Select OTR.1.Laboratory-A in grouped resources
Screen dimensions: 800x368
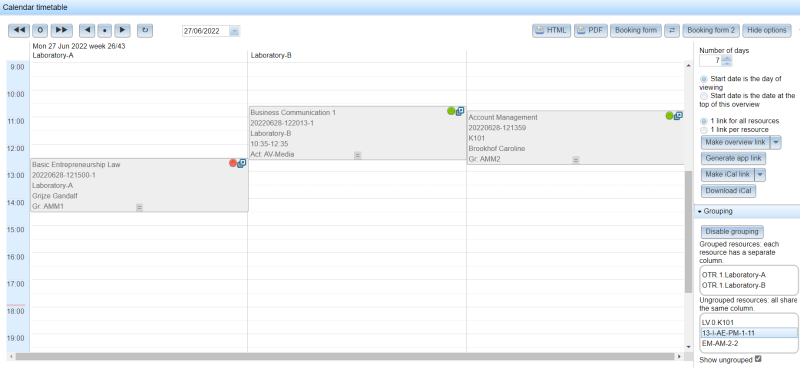749,275
